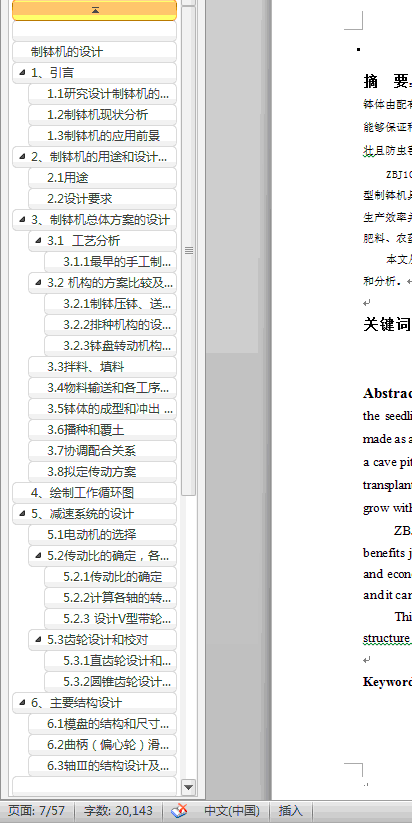Go to 1.1研究设计制钵机的 heading
The height and width of the screenshot is (823, 412).
coord(102,93)
